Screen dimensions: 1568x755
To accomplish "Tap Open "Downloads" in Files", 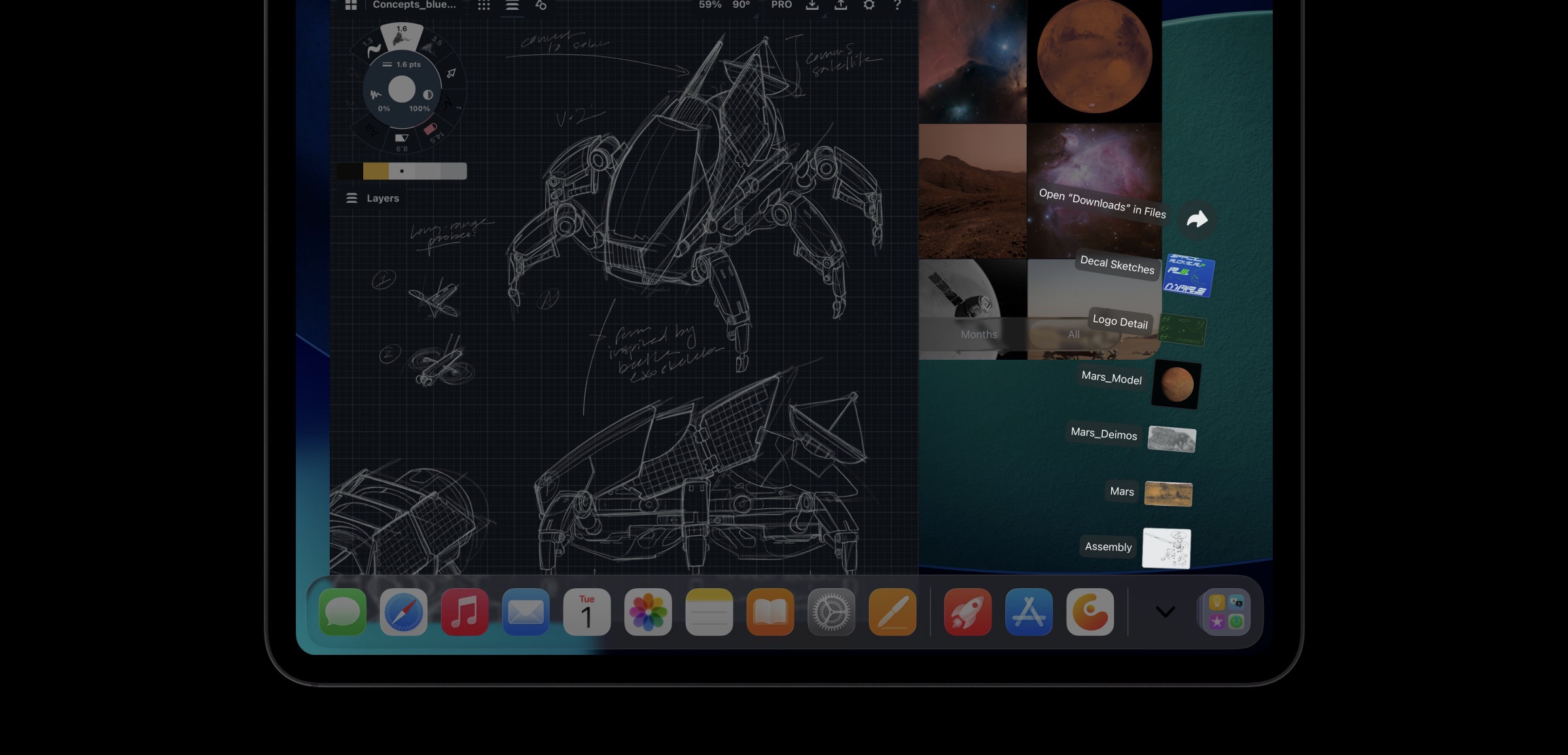I will click(1101, 204).
